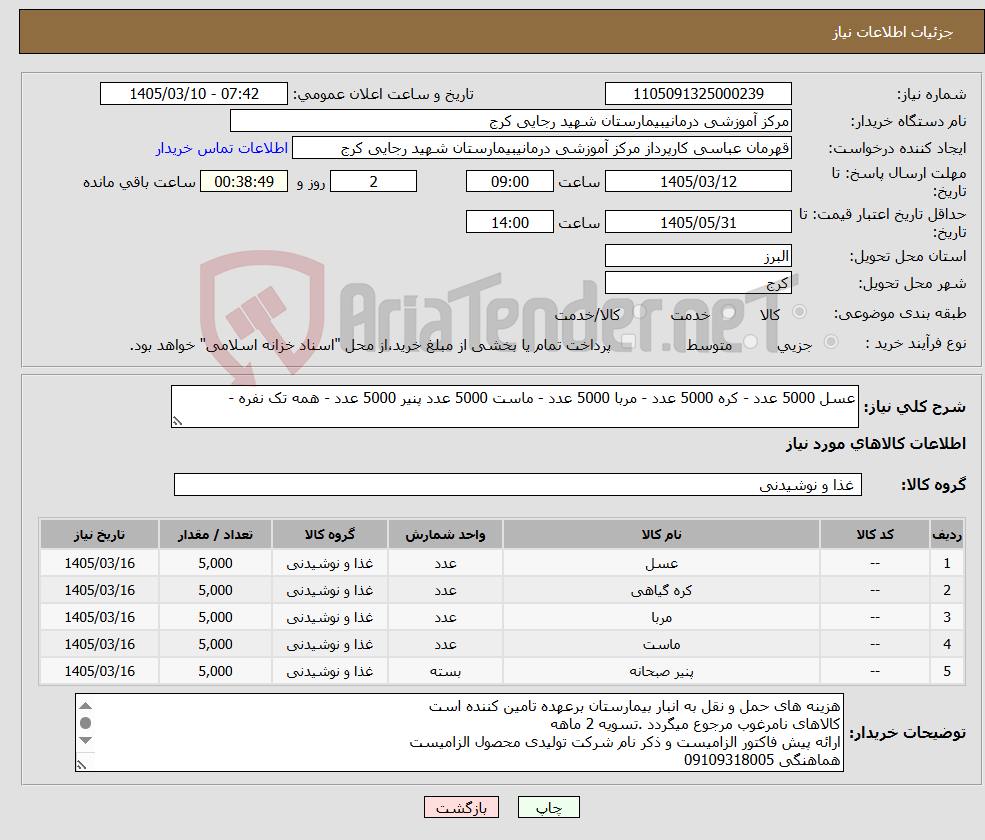
Task: Click the deadline time field 09:00
Action: (509, 182)
